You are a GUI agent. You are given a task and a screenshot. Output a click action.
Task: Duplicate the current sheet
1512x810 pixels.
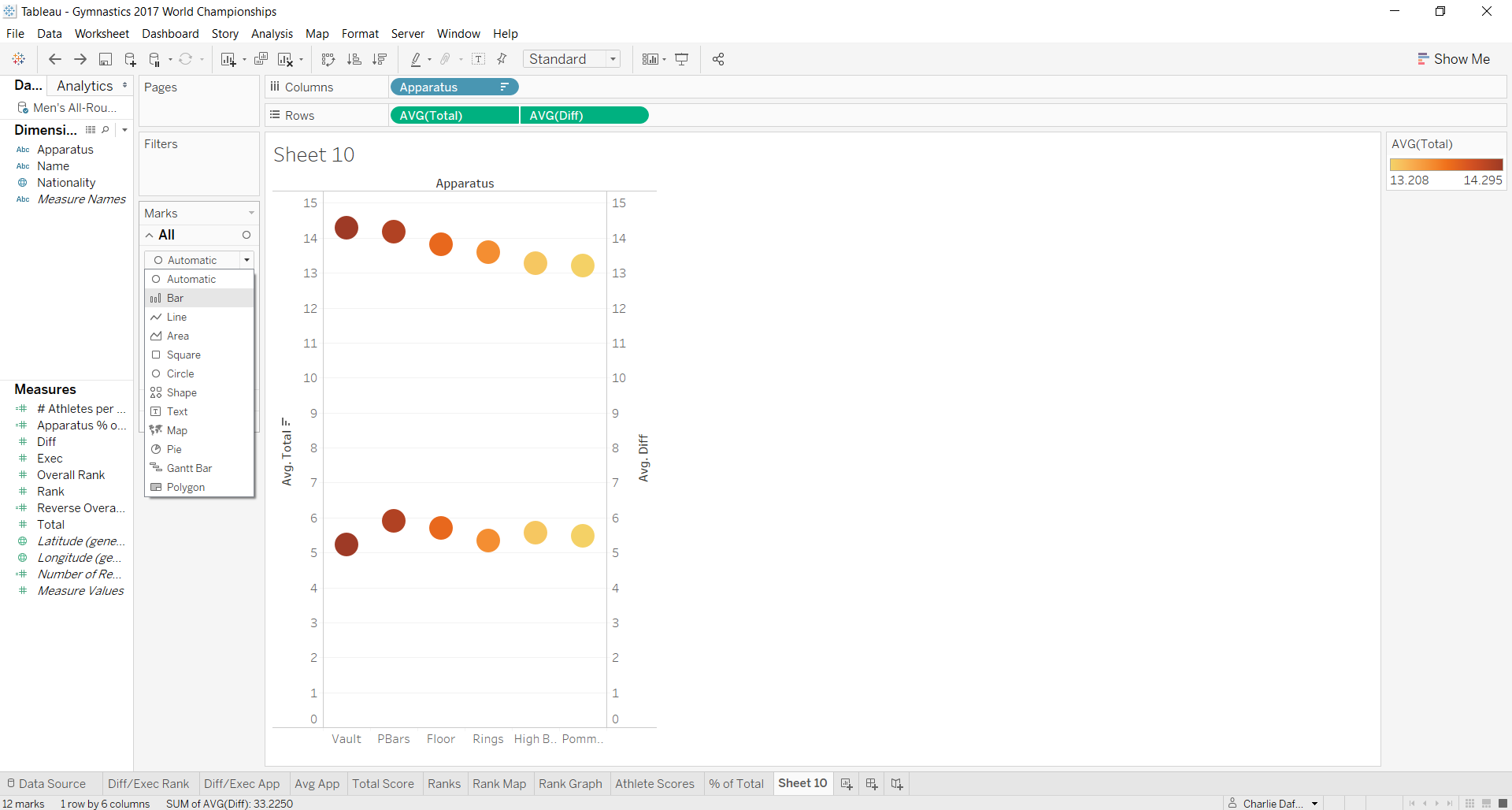[261, 59]
